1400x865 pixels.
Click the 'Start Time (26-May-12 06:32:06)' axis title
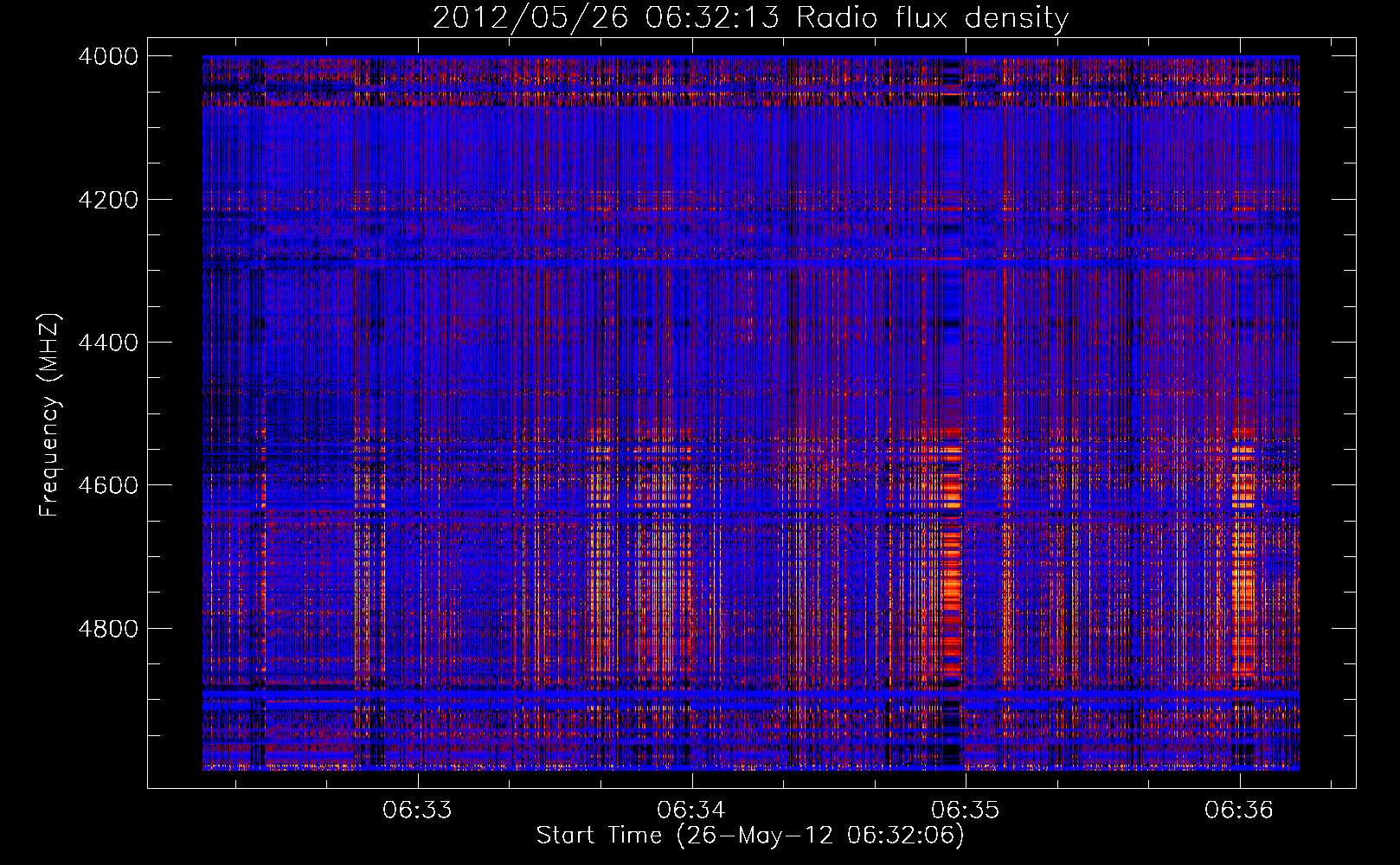(x=750, y=836)
